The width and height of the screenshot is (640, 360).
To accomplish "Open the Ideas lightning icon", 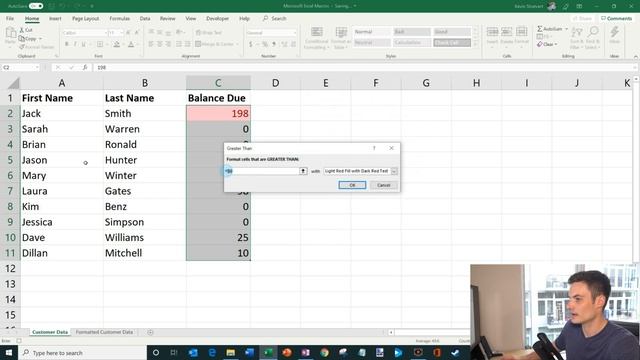I will pyautogui.click(x=614, y=32).
